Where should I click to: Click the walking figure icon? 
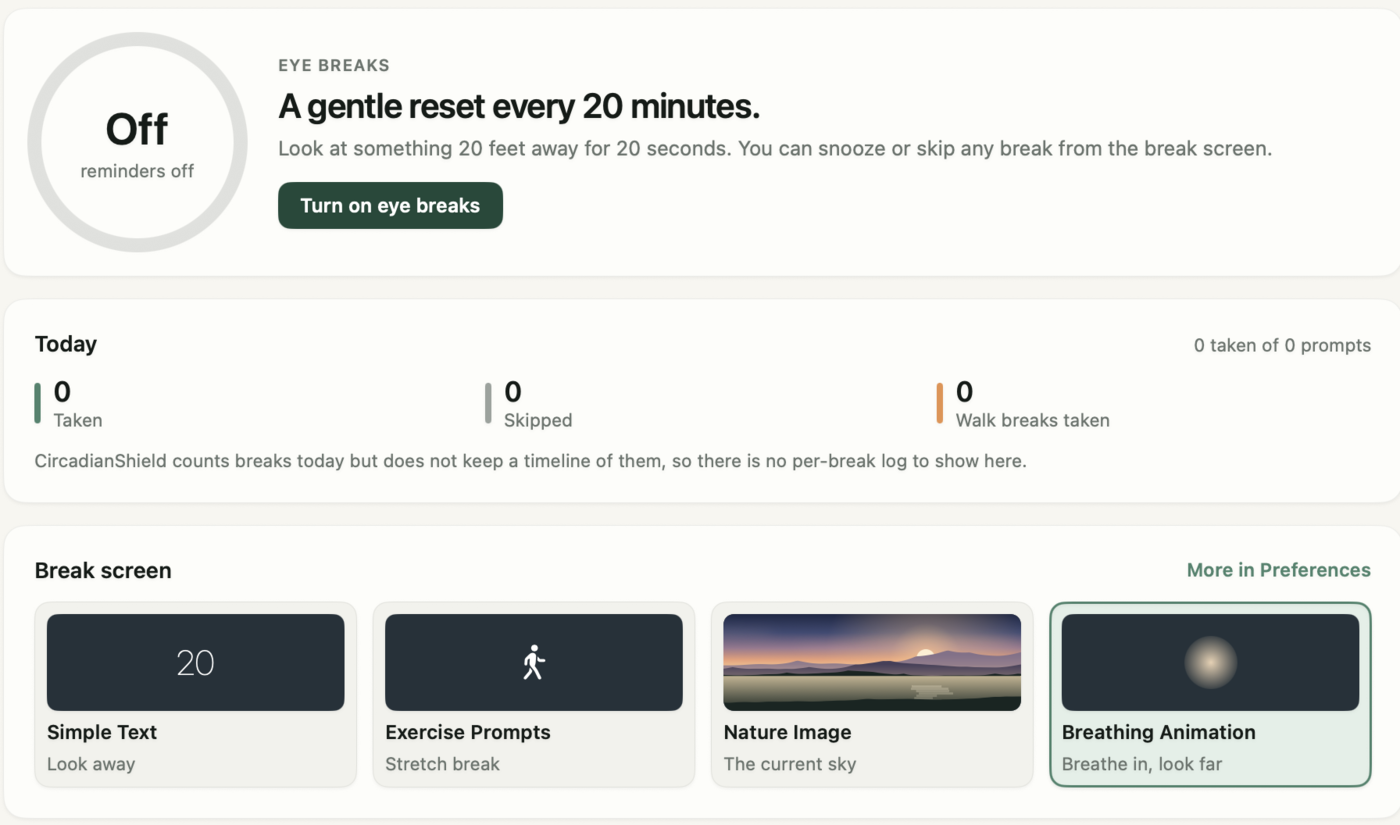coord(534,662)
